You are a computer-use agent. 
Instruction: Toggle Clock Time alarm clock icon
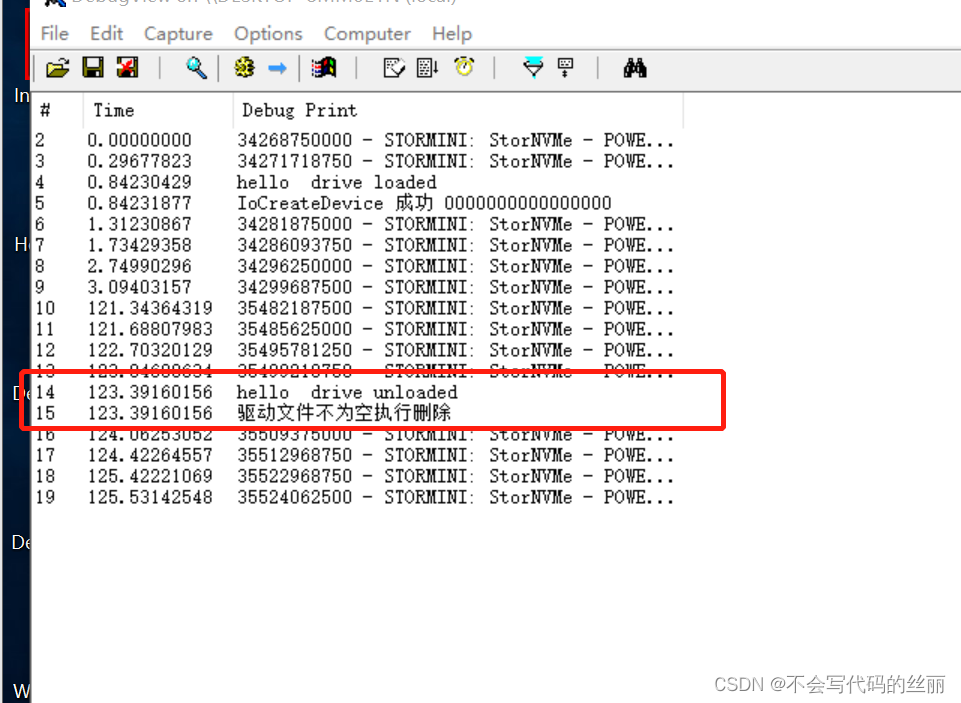pos(464,66)
